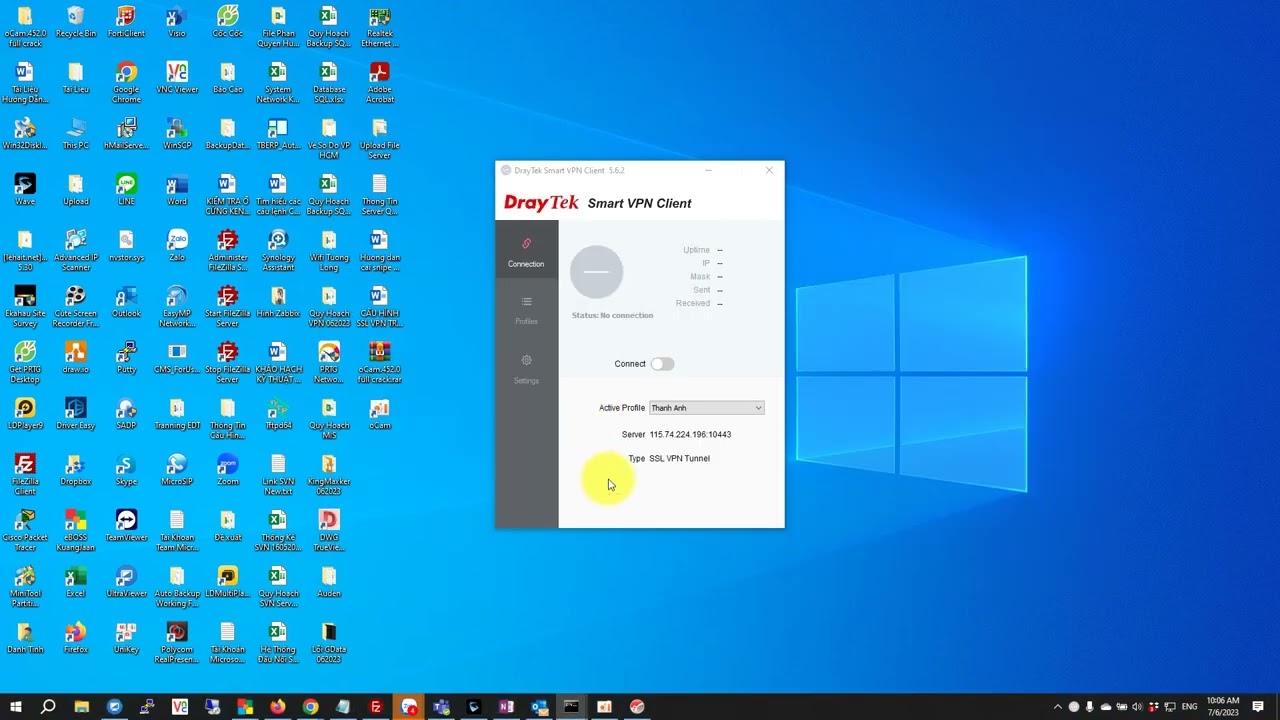Select the LINE desktop shortcut
Viewport: 1280px width, 720px height.
click(126, 190)
